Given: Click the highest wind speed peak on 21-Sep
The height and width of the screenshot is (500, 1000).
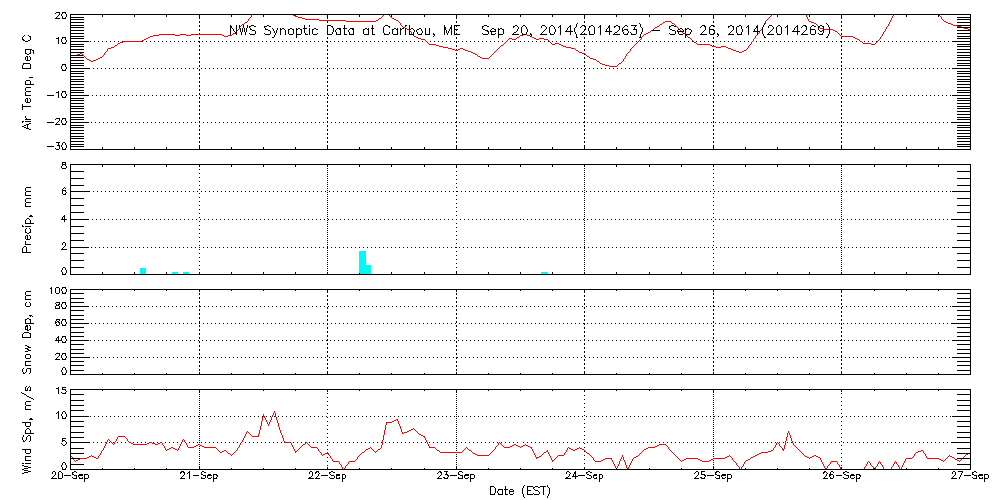Looking at the screenshot, I should tap(274, 412).
